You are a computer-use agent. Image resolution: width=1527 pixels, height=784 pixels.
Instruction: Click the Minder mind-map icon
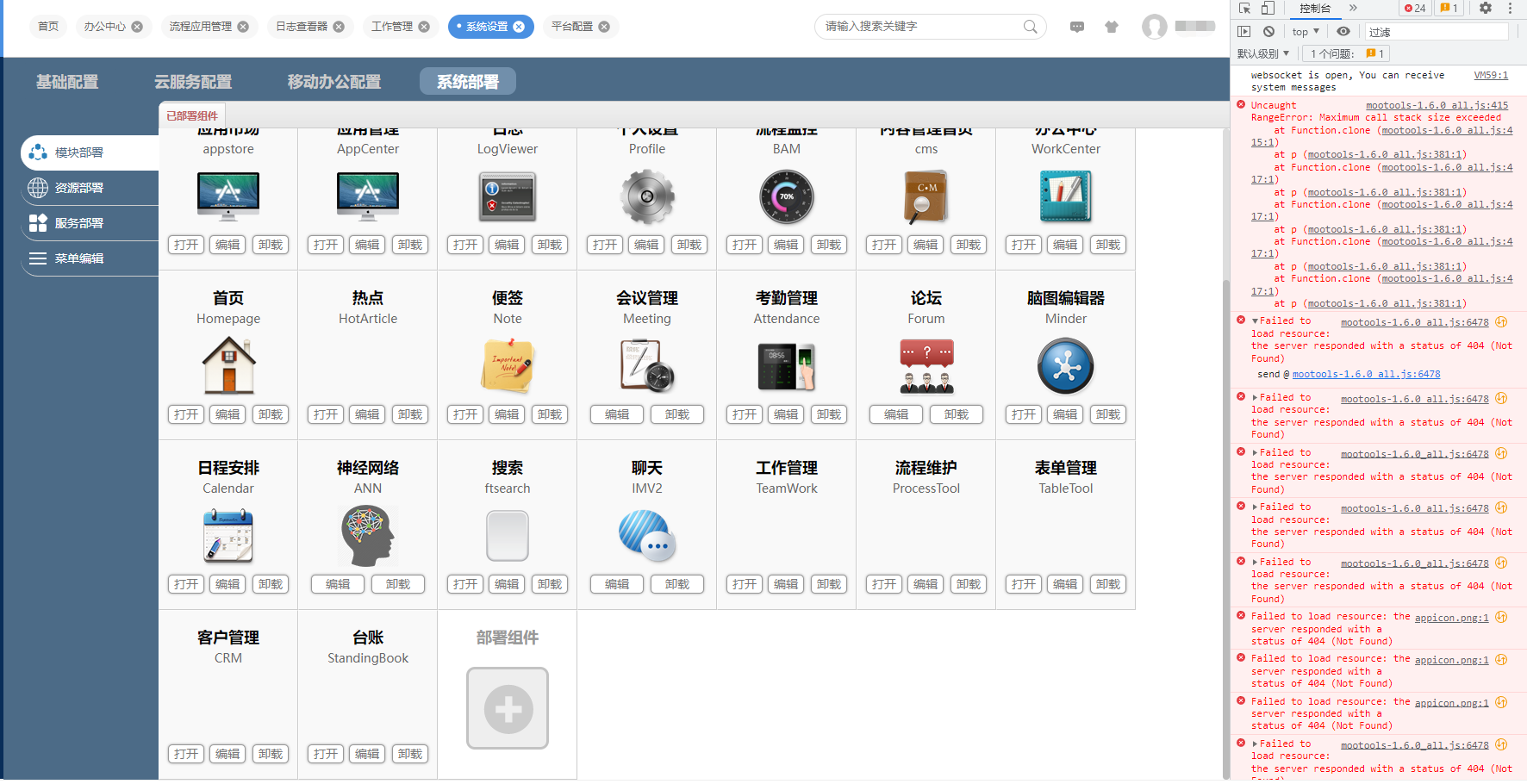point(1065,366)
